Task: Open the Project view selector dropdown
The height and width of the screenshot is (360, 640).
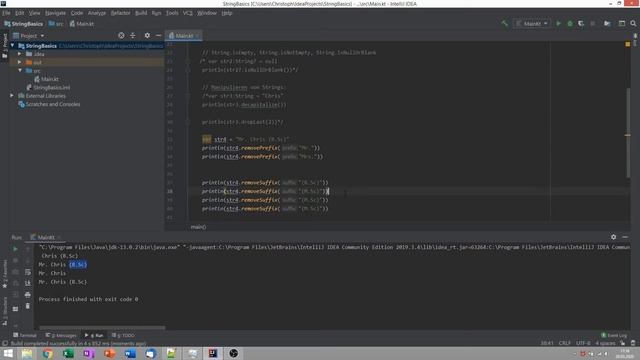Action: 29,36
